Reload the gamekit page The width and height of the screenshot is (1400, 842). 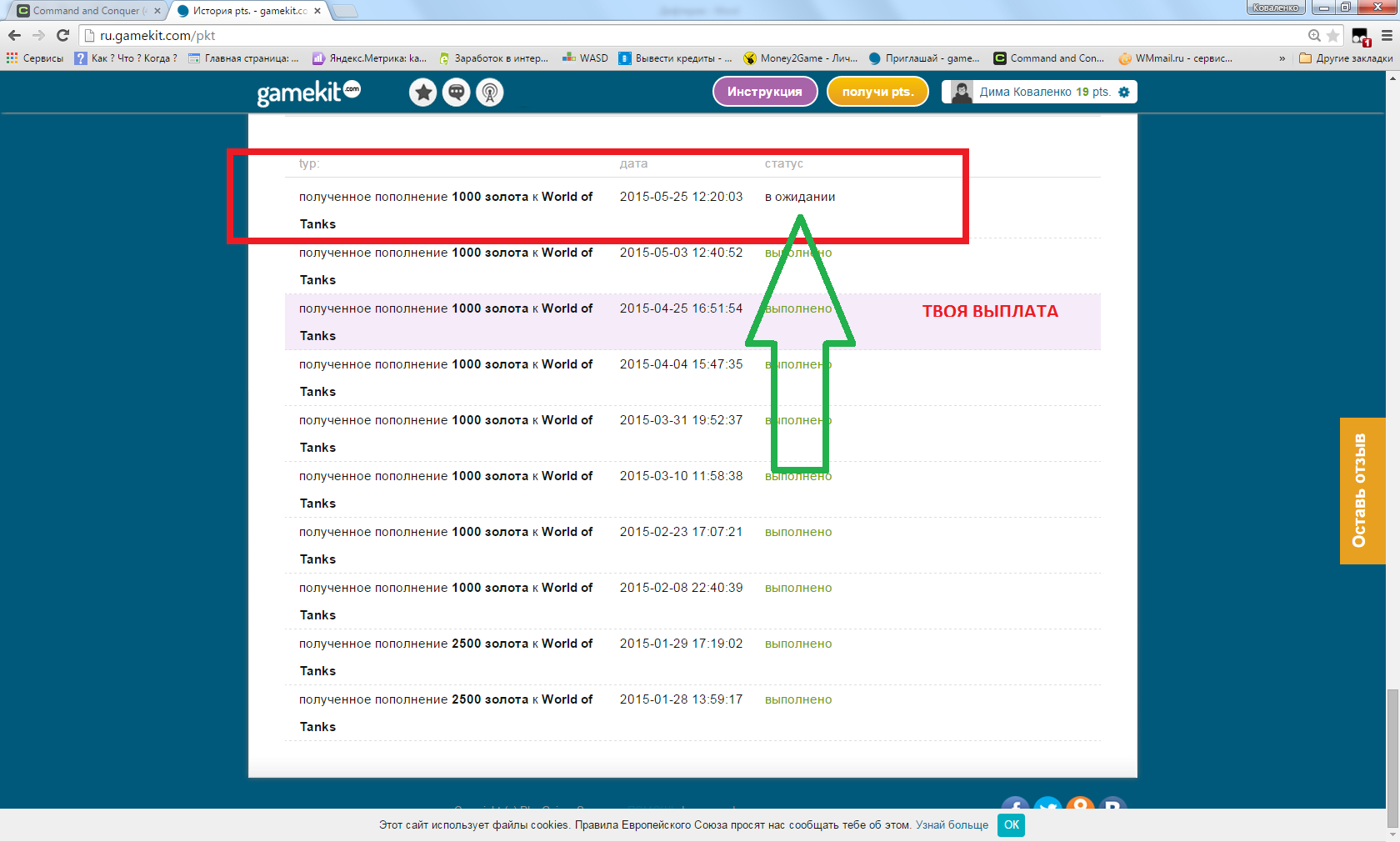click(62, 35)
